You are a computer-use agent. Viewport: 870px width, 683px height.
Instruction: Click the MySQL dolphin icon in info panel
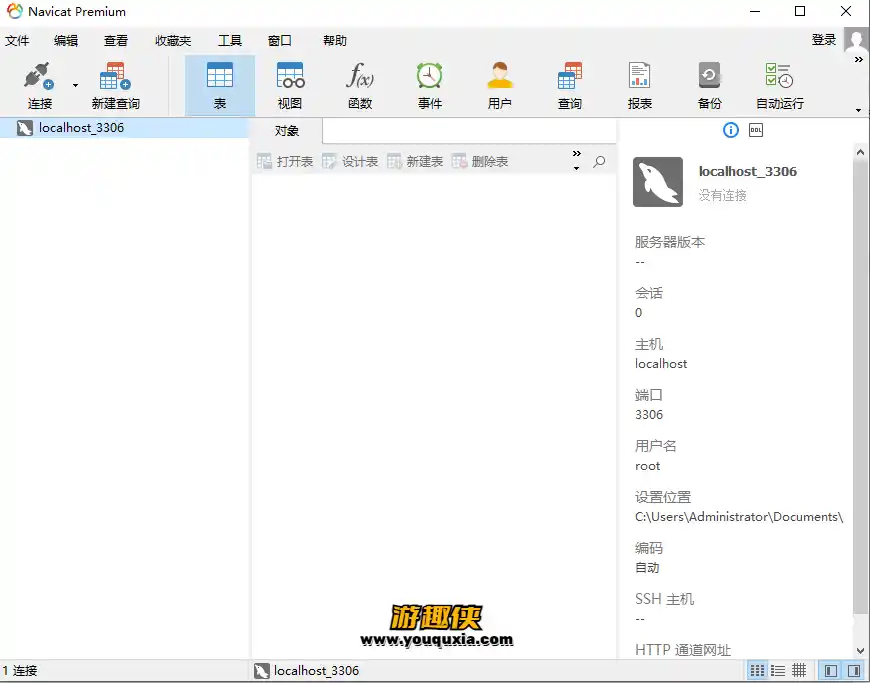tap(658, 182)
